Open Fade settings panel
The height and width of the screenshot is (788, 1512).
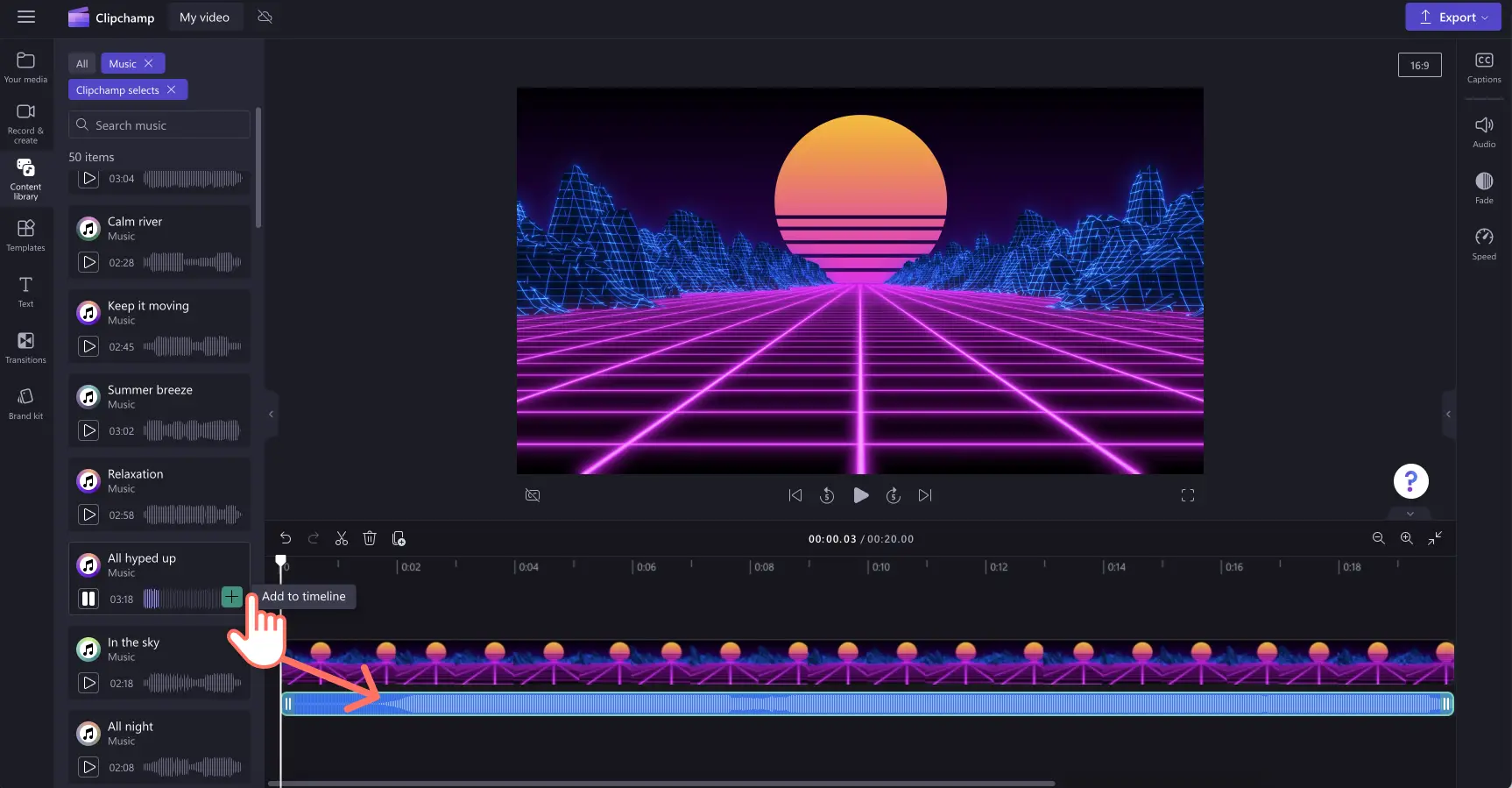[x=1484, y=188]
